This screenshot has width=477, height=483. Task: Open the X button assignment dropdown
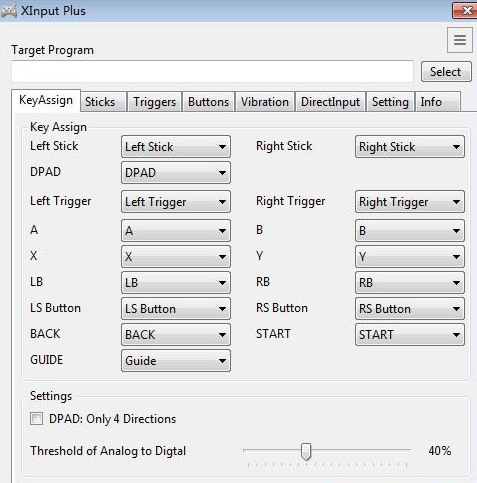click(176, 256)
